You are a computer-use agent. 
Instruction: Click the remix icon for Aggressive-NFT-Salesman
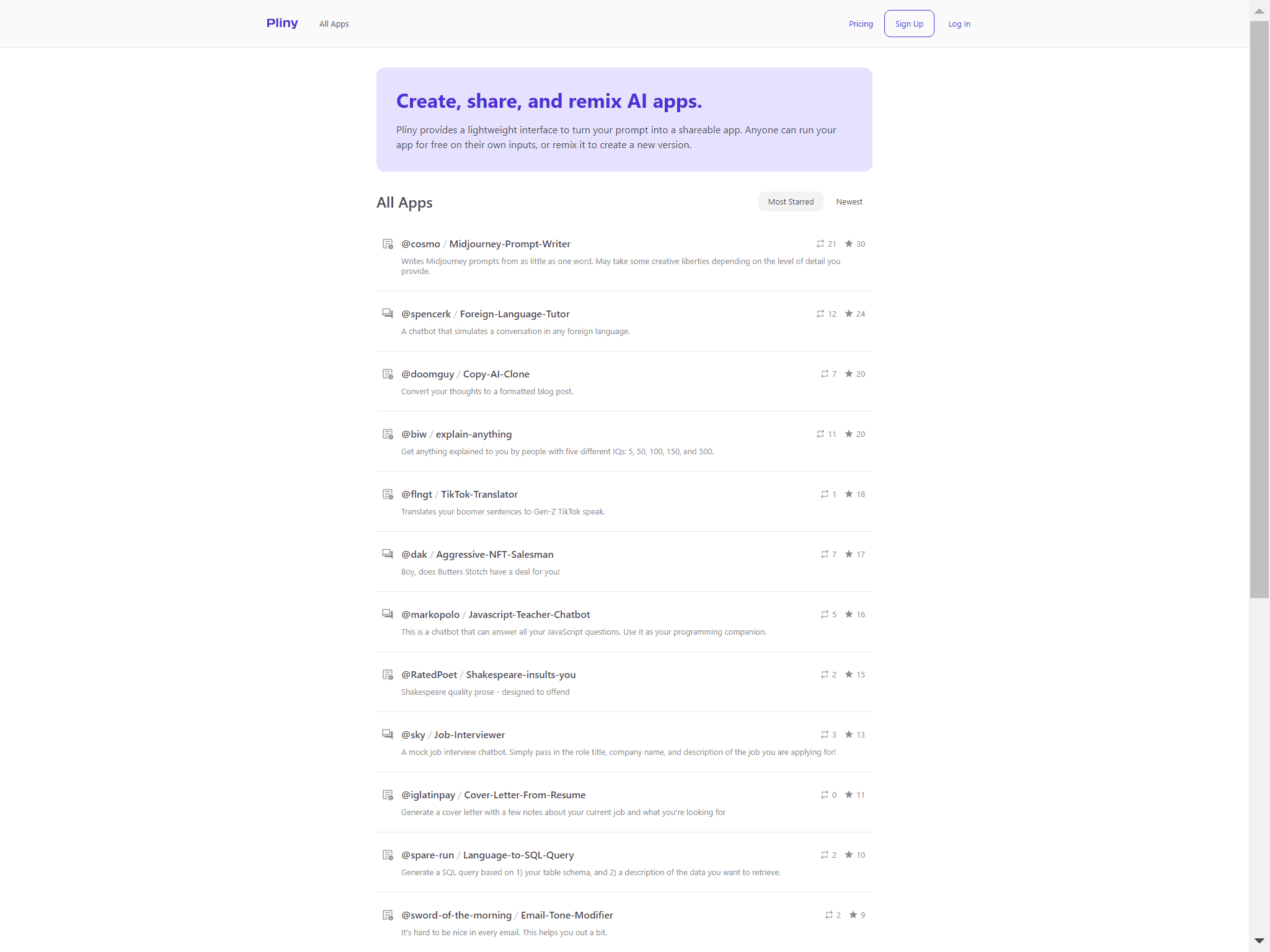[825, 554]
